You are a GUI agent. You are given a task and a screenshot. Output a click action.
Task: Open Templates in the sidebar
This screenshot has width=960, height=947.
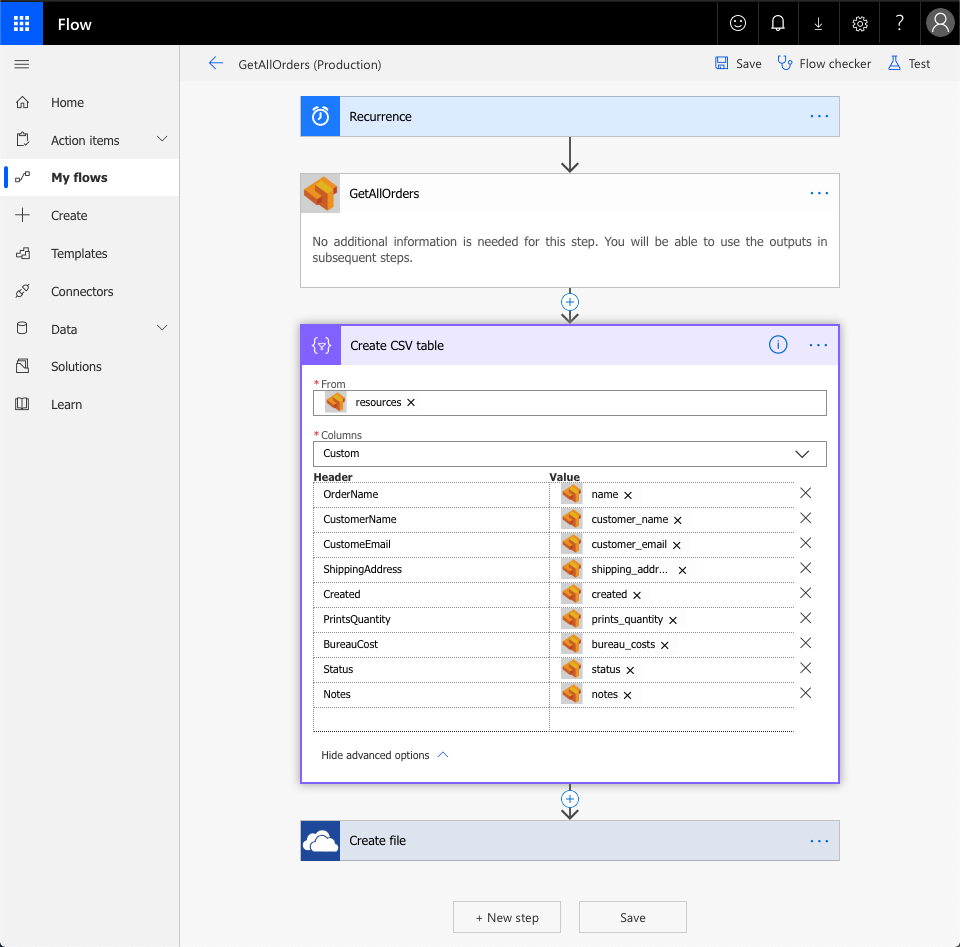tap(79, 254)
